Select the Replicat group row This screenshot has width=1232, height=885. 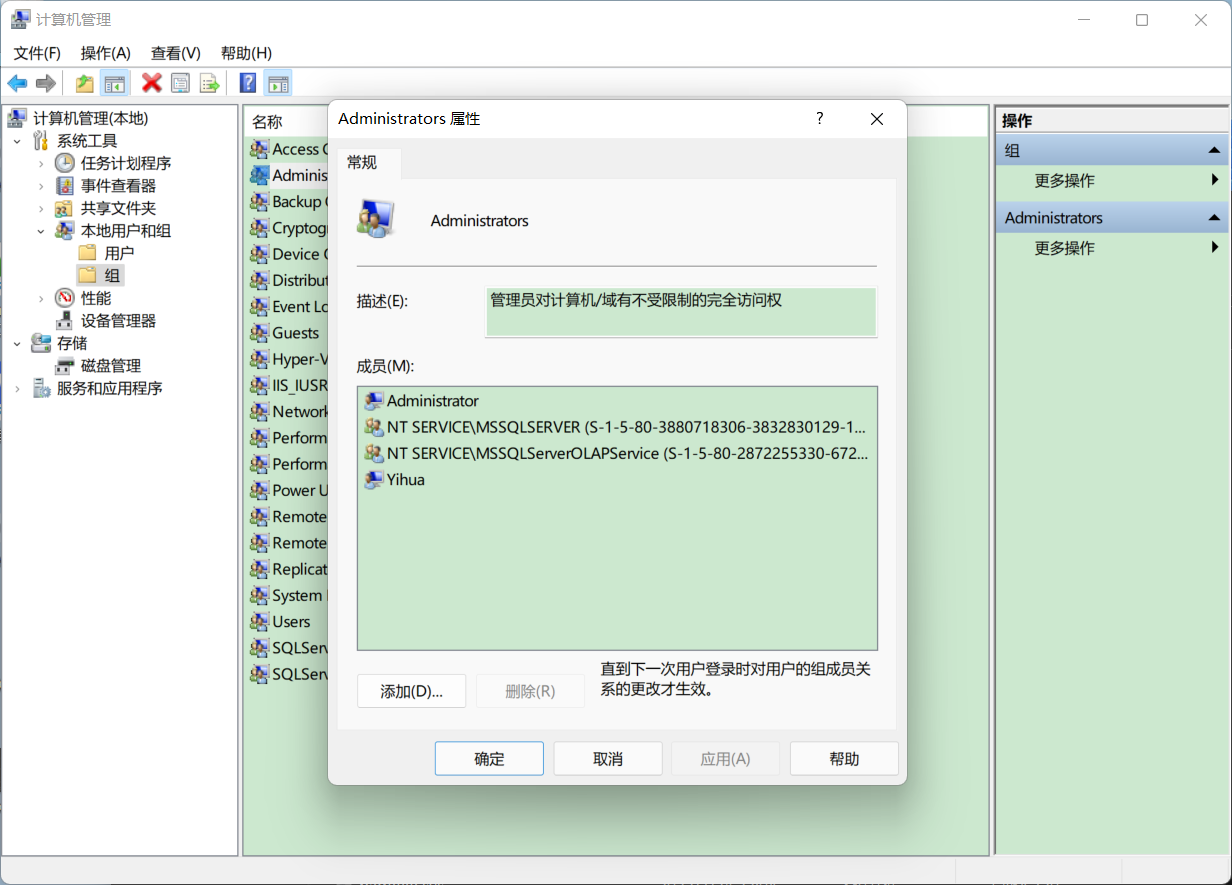tap(288, 569)
